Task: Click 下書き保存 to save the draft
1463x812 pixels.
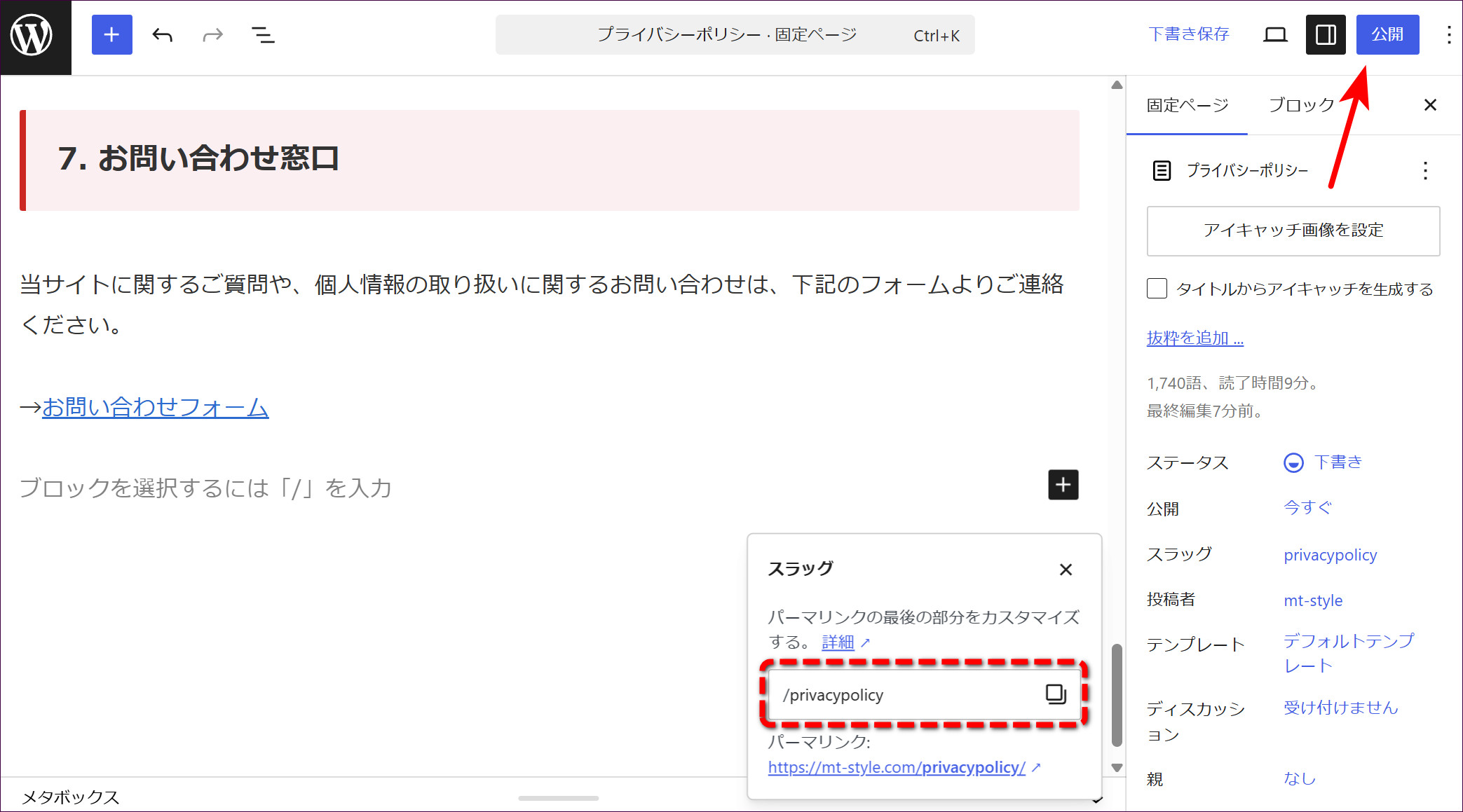Action: click(x=1189, y=34)
